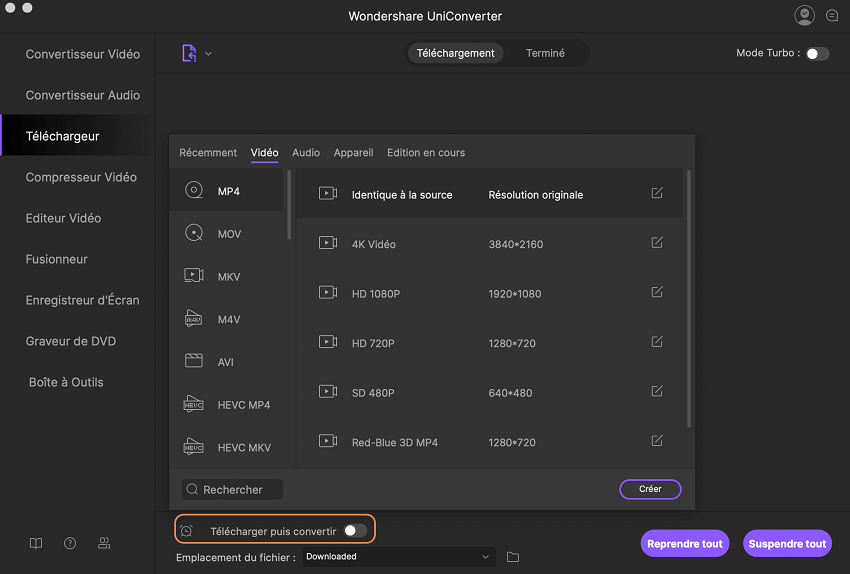Click edit icon for HD 1080P
This screenshot has height=574, width=850.
tap(657, 293)
